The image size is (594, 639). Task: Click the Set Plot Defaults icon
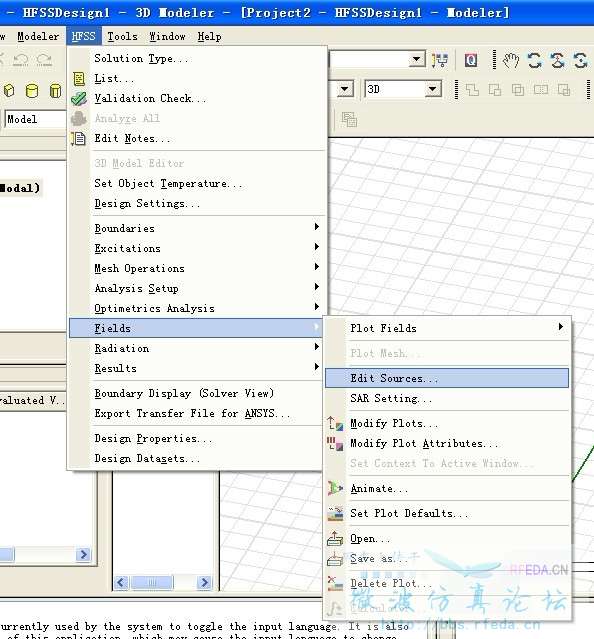[x=335, y=514]
